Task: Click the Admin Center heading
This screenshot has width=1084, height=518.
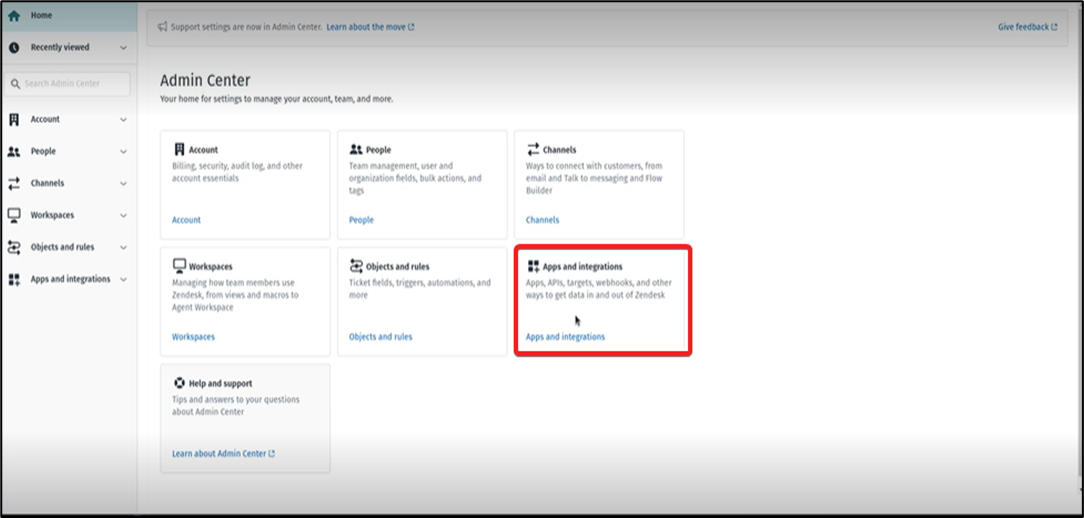Action: tap(205, 80)
